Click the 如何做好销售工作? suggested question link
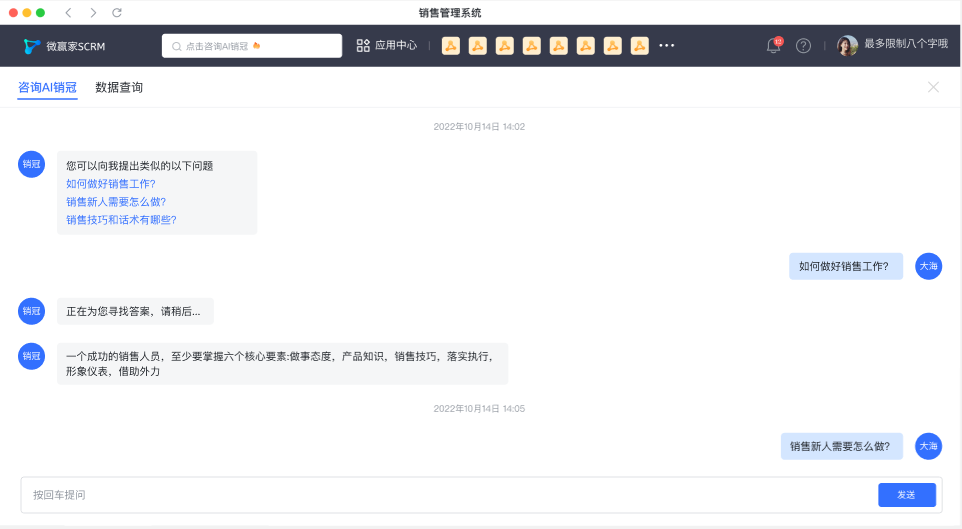The width and height of the screenshot is (962, 529). coord(111,184)
